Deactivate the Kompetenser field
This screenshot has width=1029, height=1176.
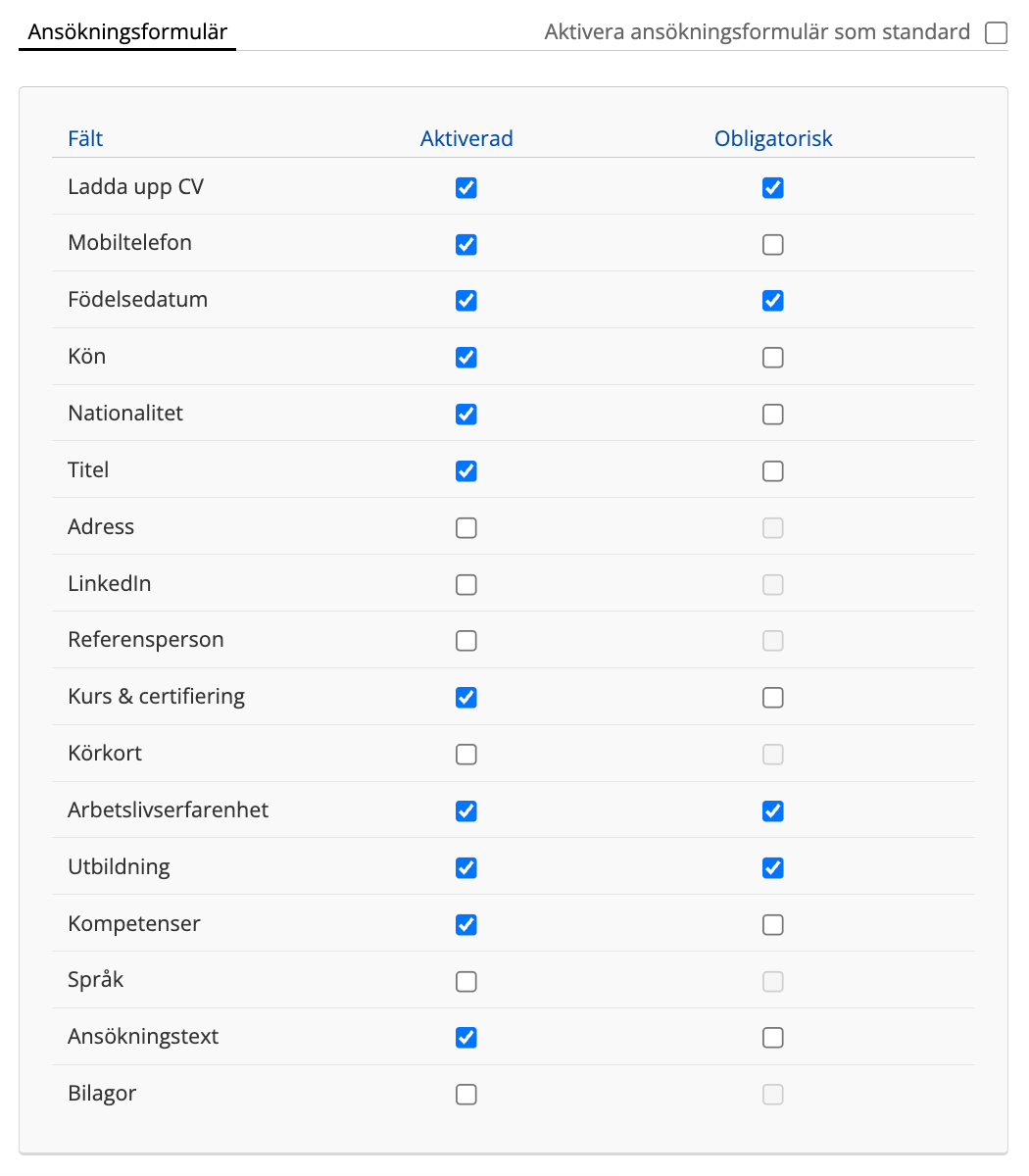[x=466, y=925]
